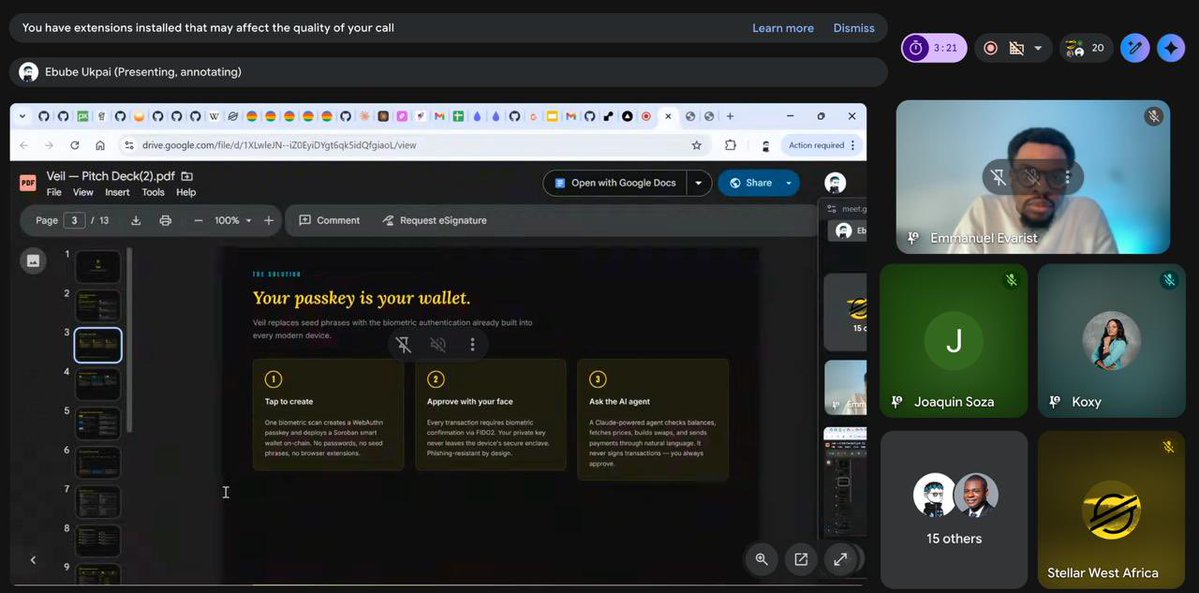Mute the presentation audio via overlay
The width and height of the screenshot is (1199, 593).
(x=438, y=345)
